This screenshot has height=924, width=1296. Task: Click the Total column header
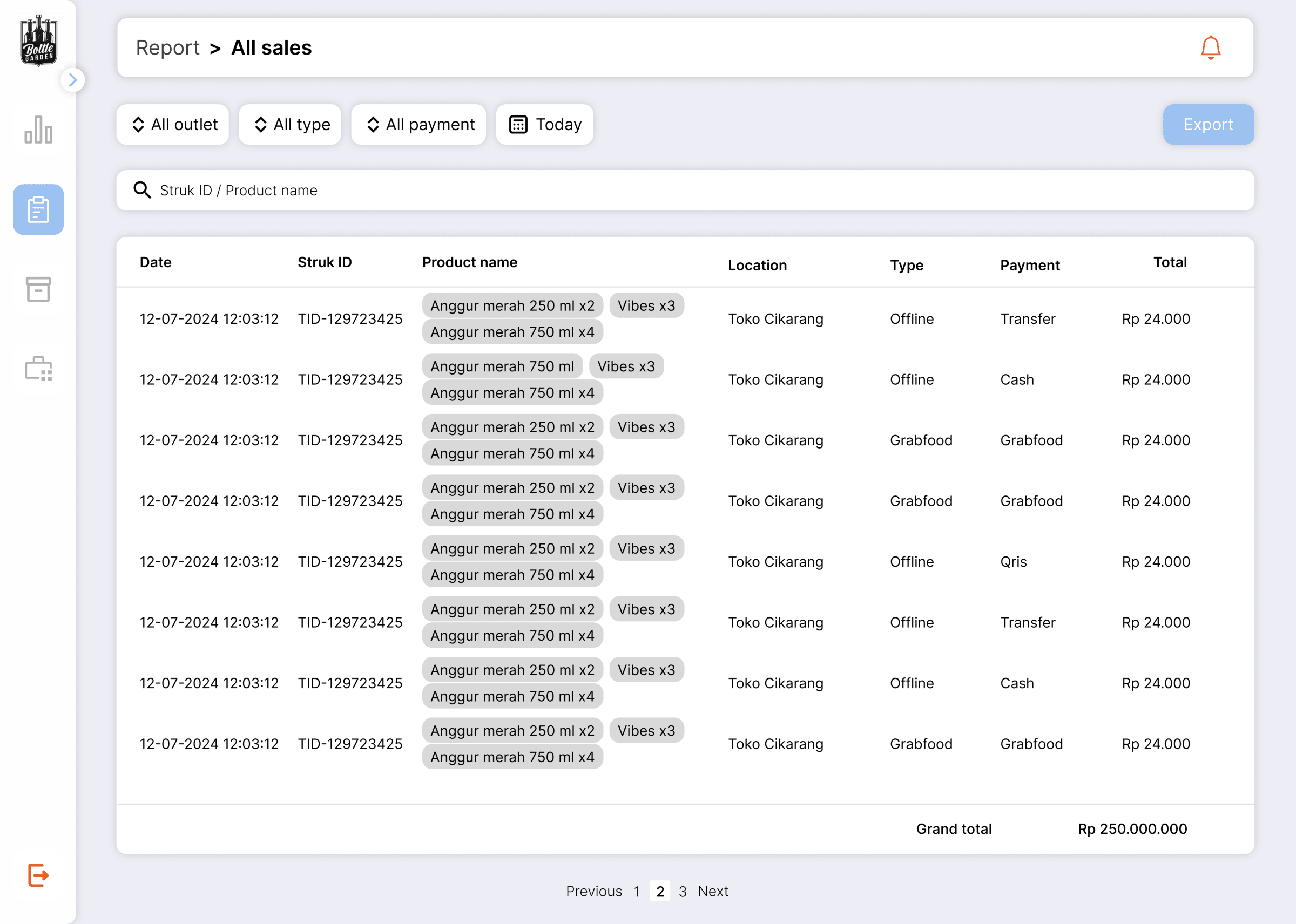pos(1170,262)
